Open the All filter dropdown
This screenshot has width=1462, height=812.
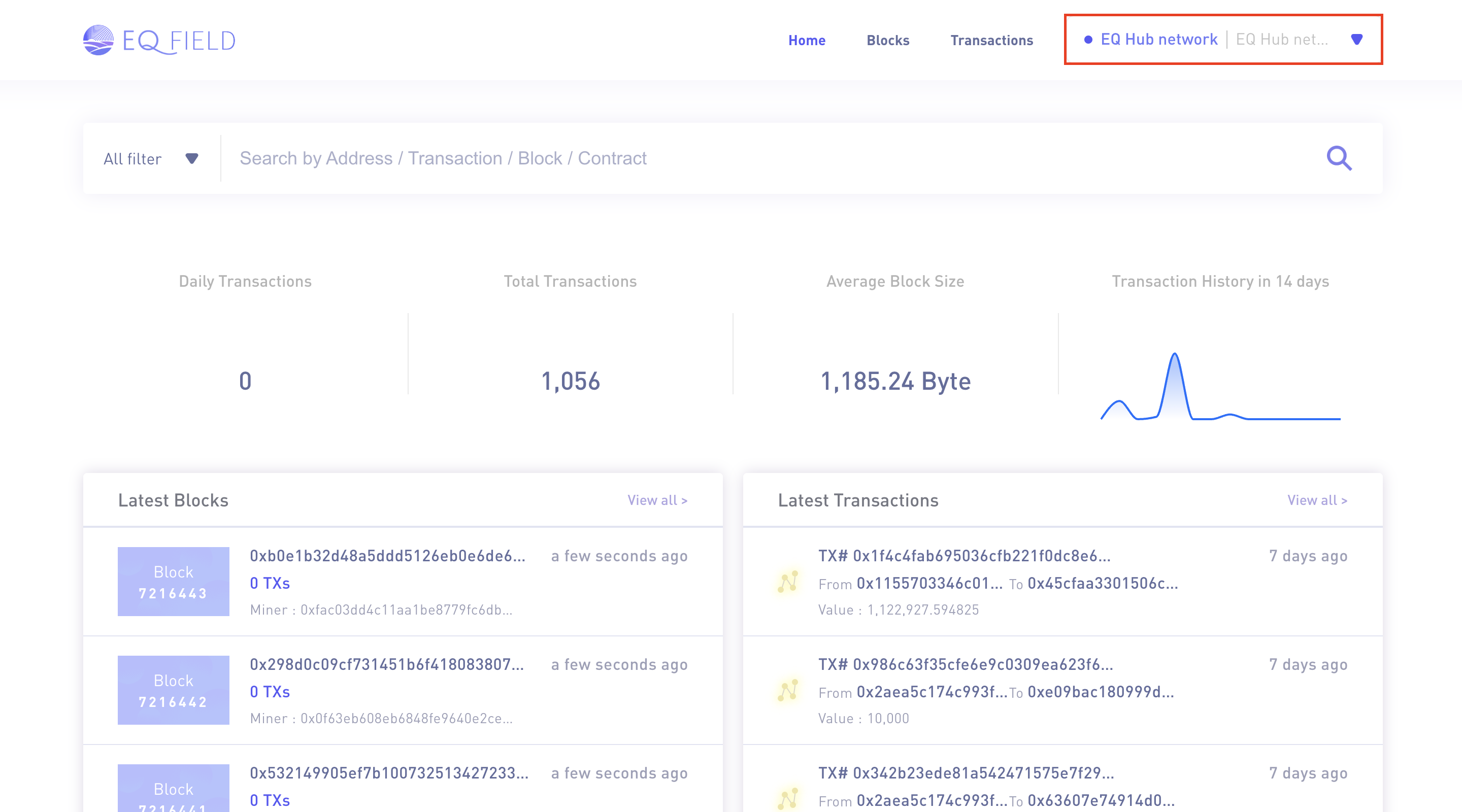click(151, 159)
